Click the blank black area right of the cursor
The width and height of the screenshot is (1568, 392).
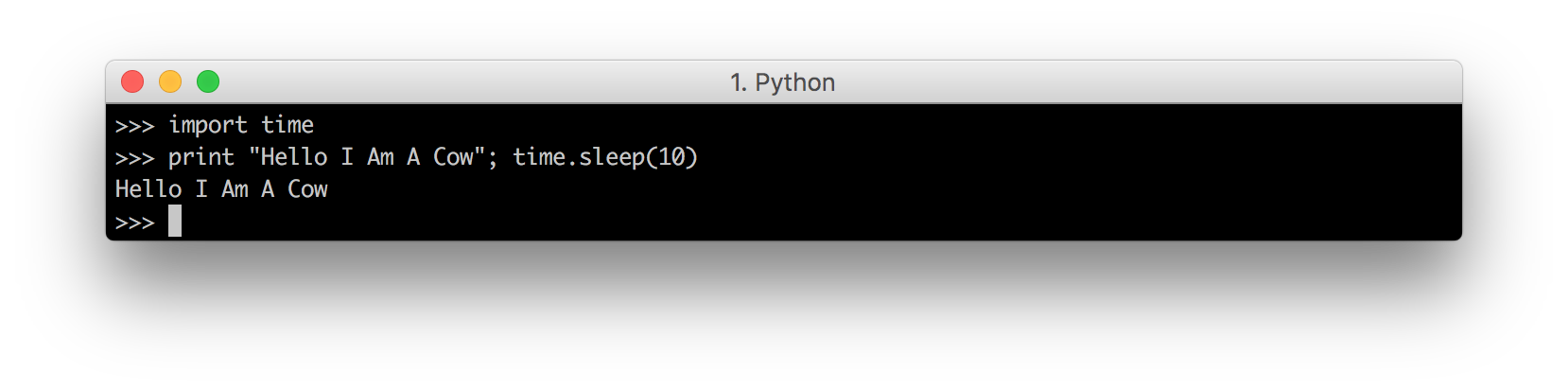[813, 222]
